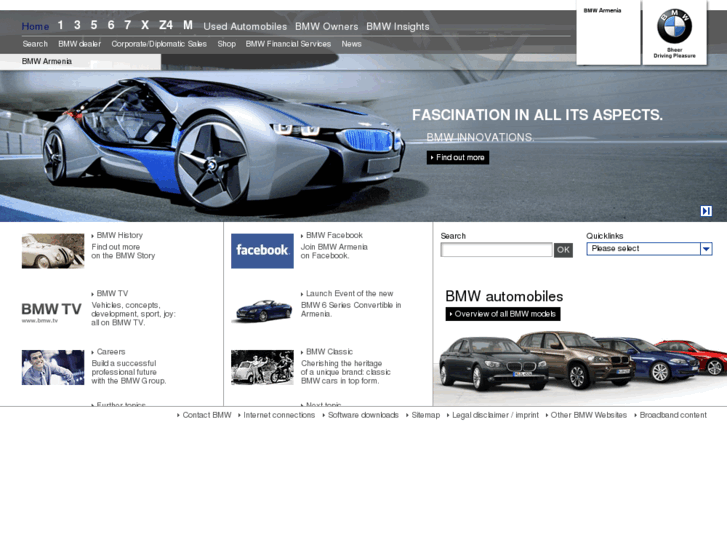Open Corporate/Diplomatic Sales
Image resolution: width=727 pixels, height=545 pixels.
[x=159, y=44]
